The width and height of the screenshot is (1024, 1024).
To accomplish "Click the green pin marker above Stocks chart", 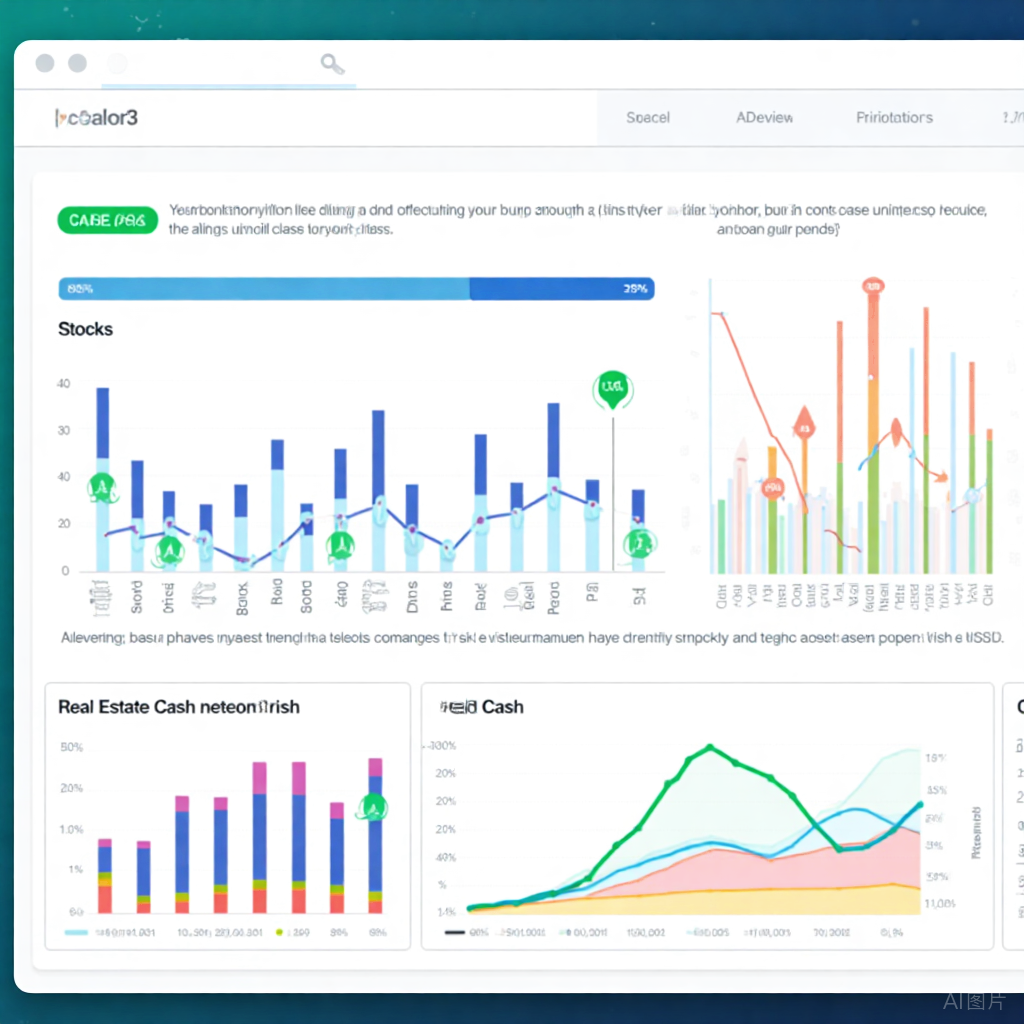I will (x=611, y=388).
